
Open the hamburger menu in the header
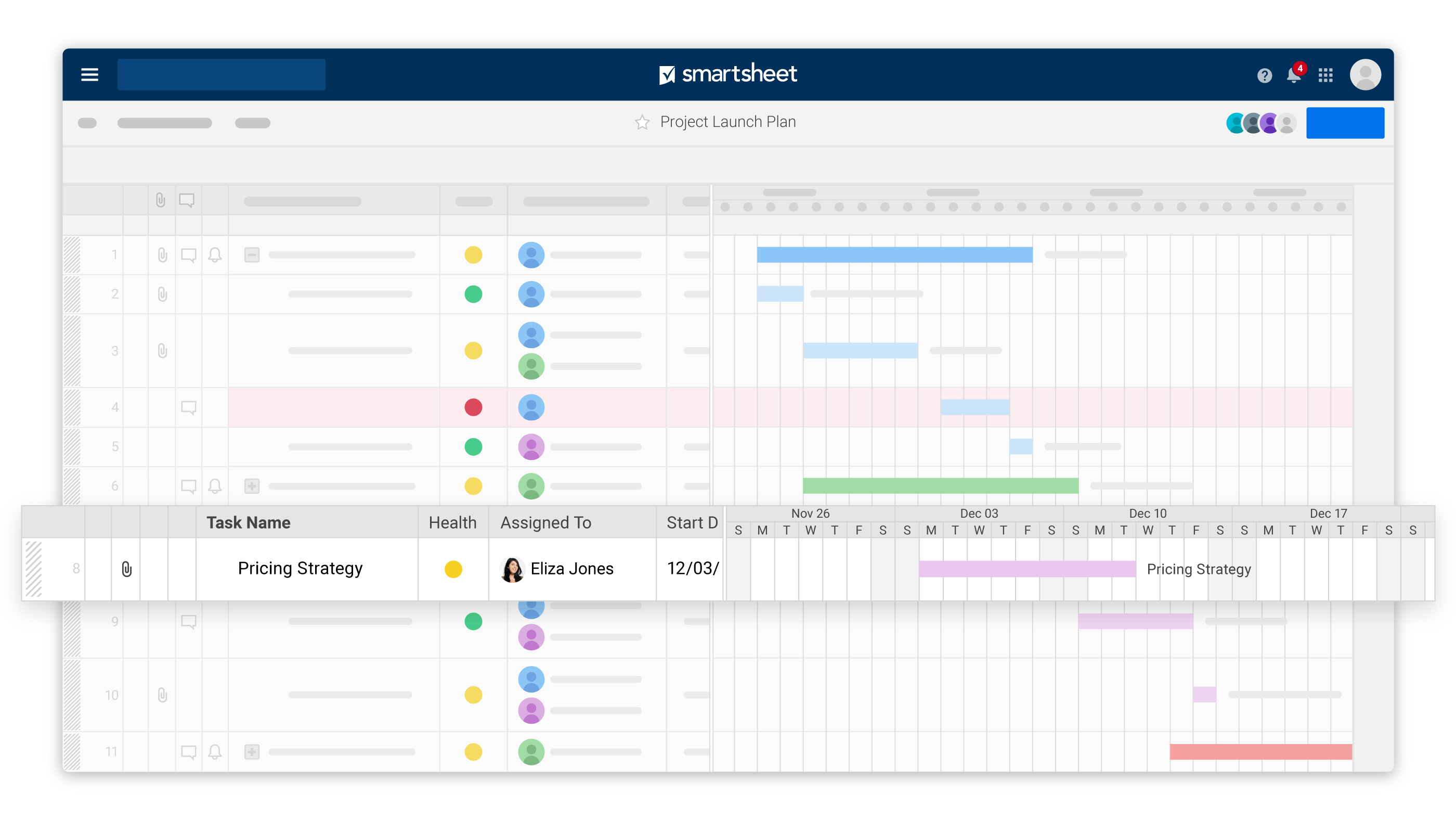point(89,74)
